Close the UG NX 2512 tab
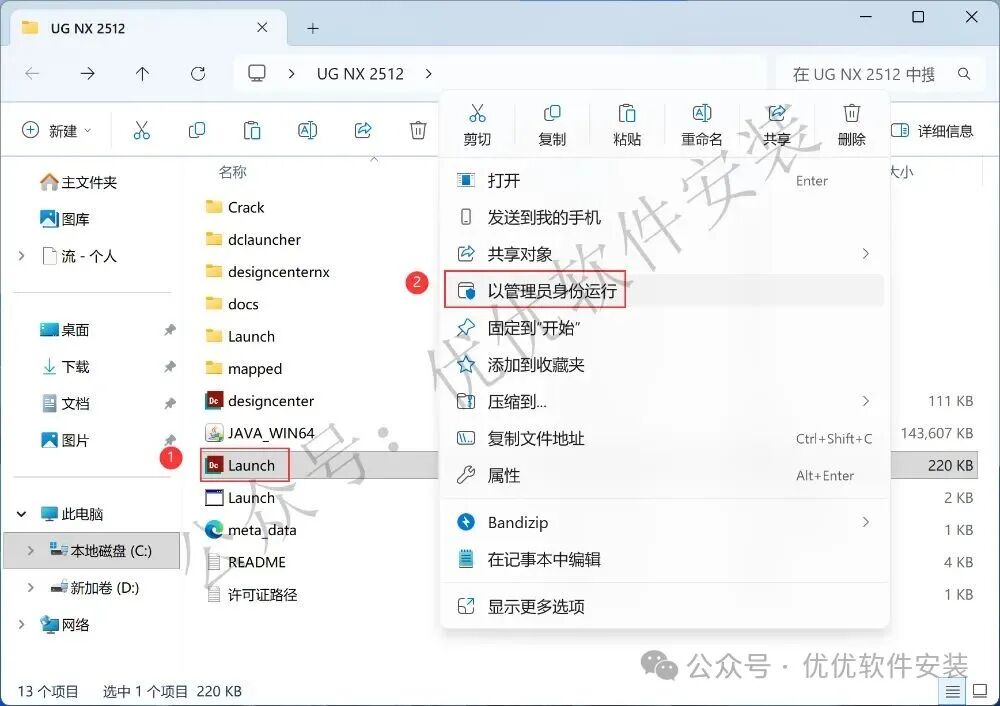Image resolution: width=1000 pixels, height=706 pixels. point(262,27)
